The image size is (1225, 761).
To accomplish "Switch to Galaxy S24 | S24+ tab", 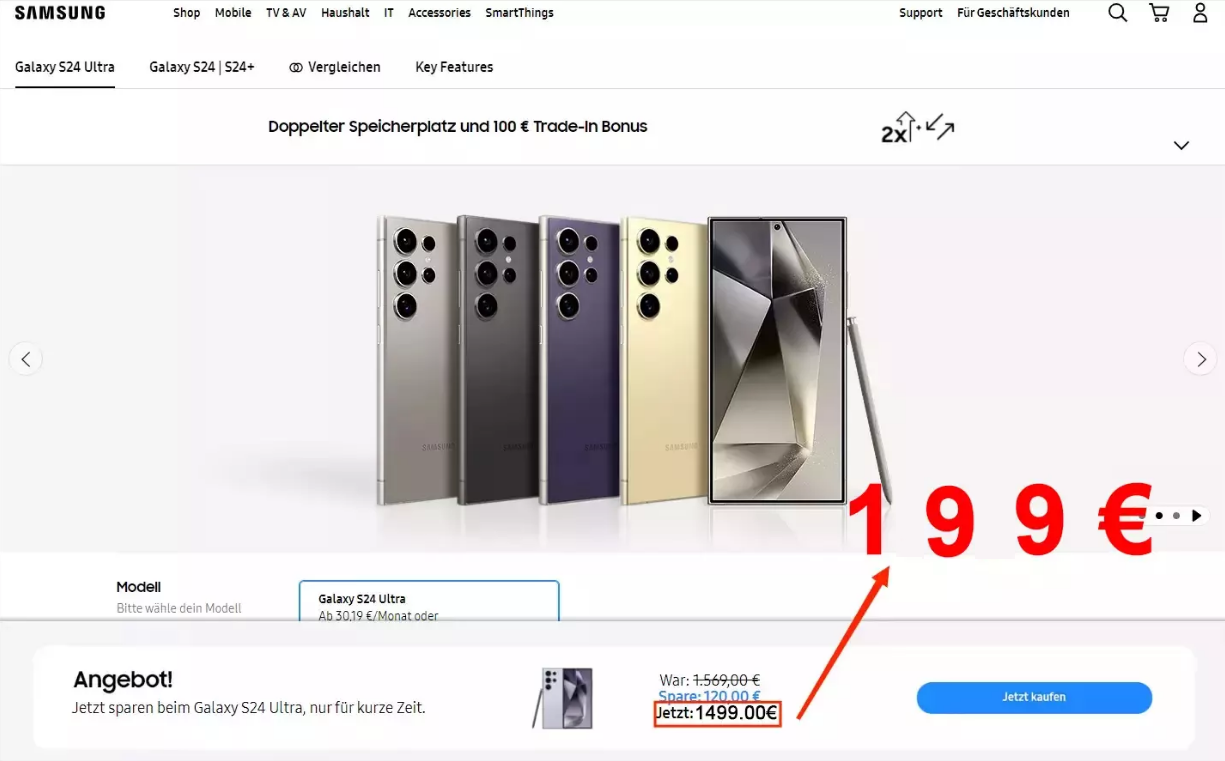I will coord(202,67).
